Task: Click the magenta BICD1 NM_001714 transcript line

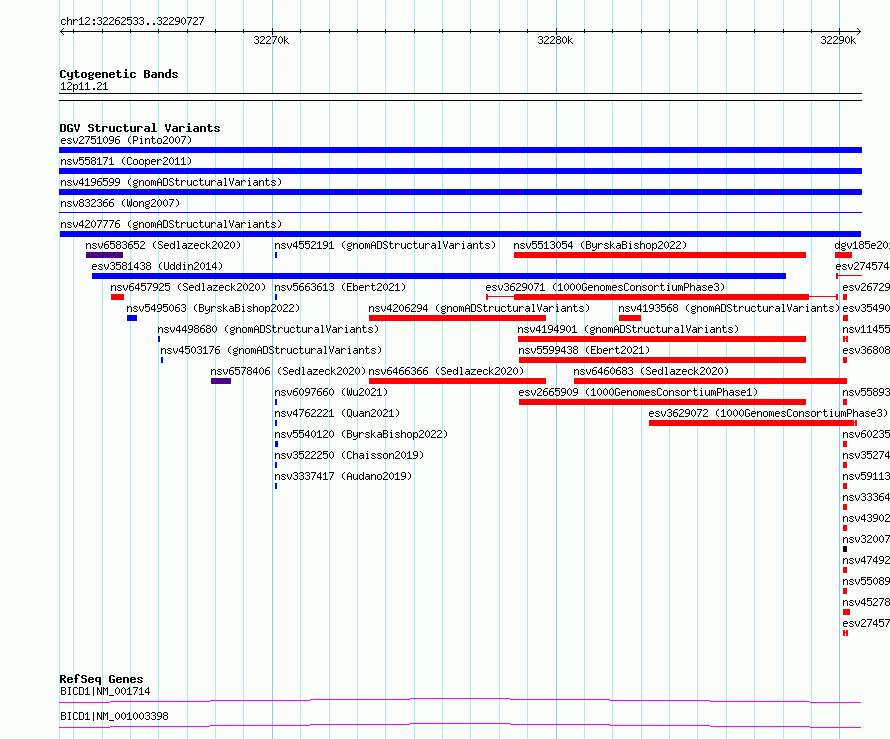Action: click(x=460, y=700)
